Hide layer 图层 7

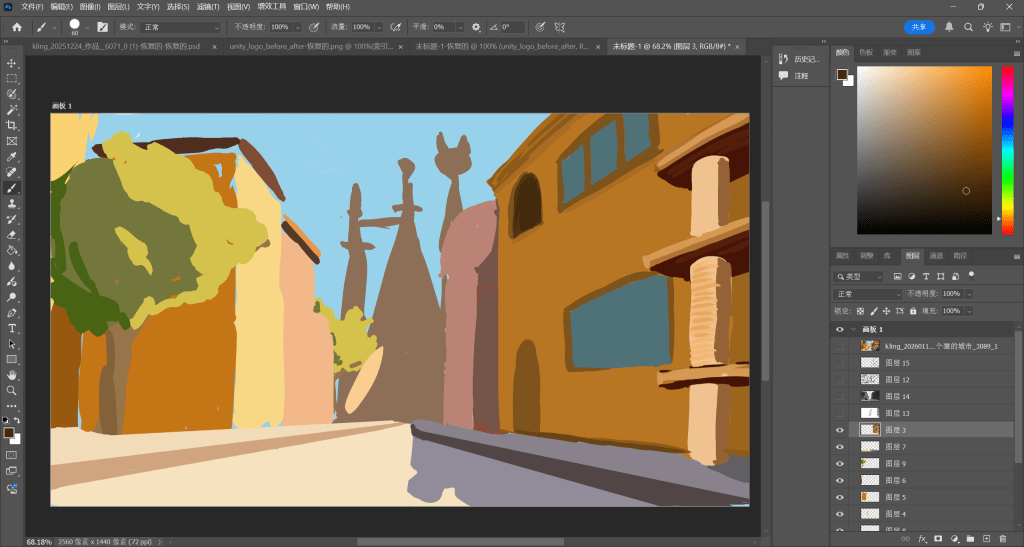coord(840,447)
